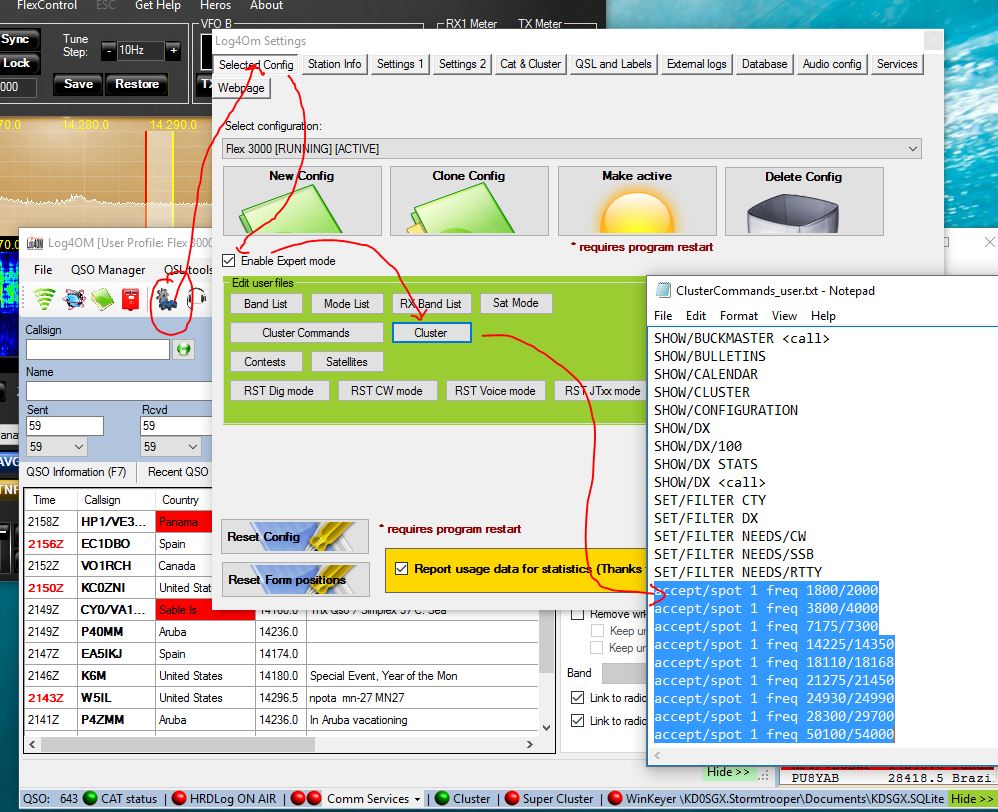Click the Cluster green status indicator

442,798
